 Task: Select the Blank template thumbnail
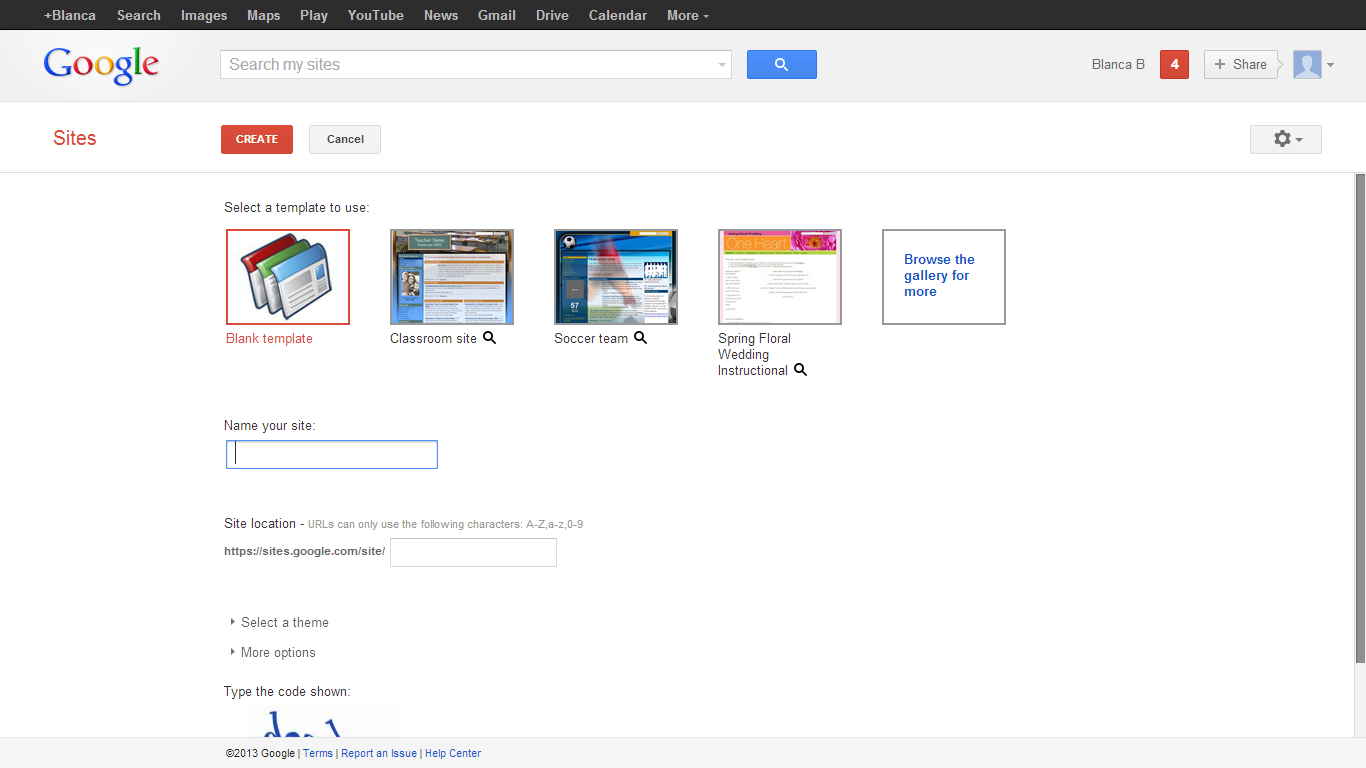pos(288,277)
